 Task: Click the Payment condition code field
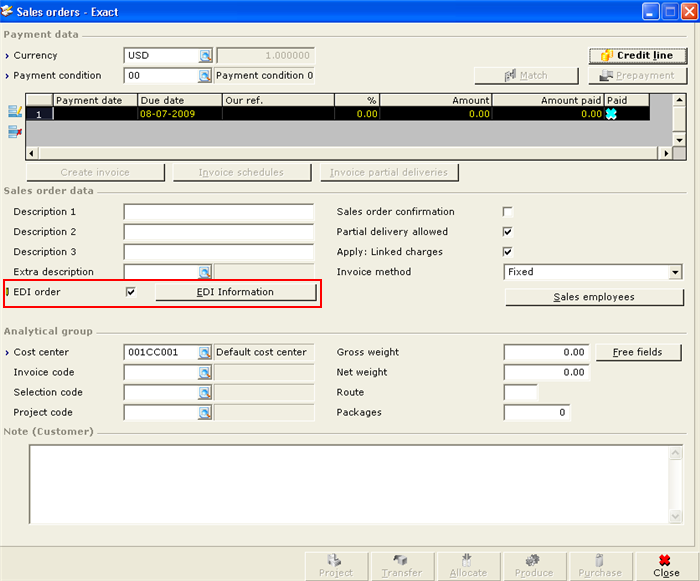coord(161,76)
